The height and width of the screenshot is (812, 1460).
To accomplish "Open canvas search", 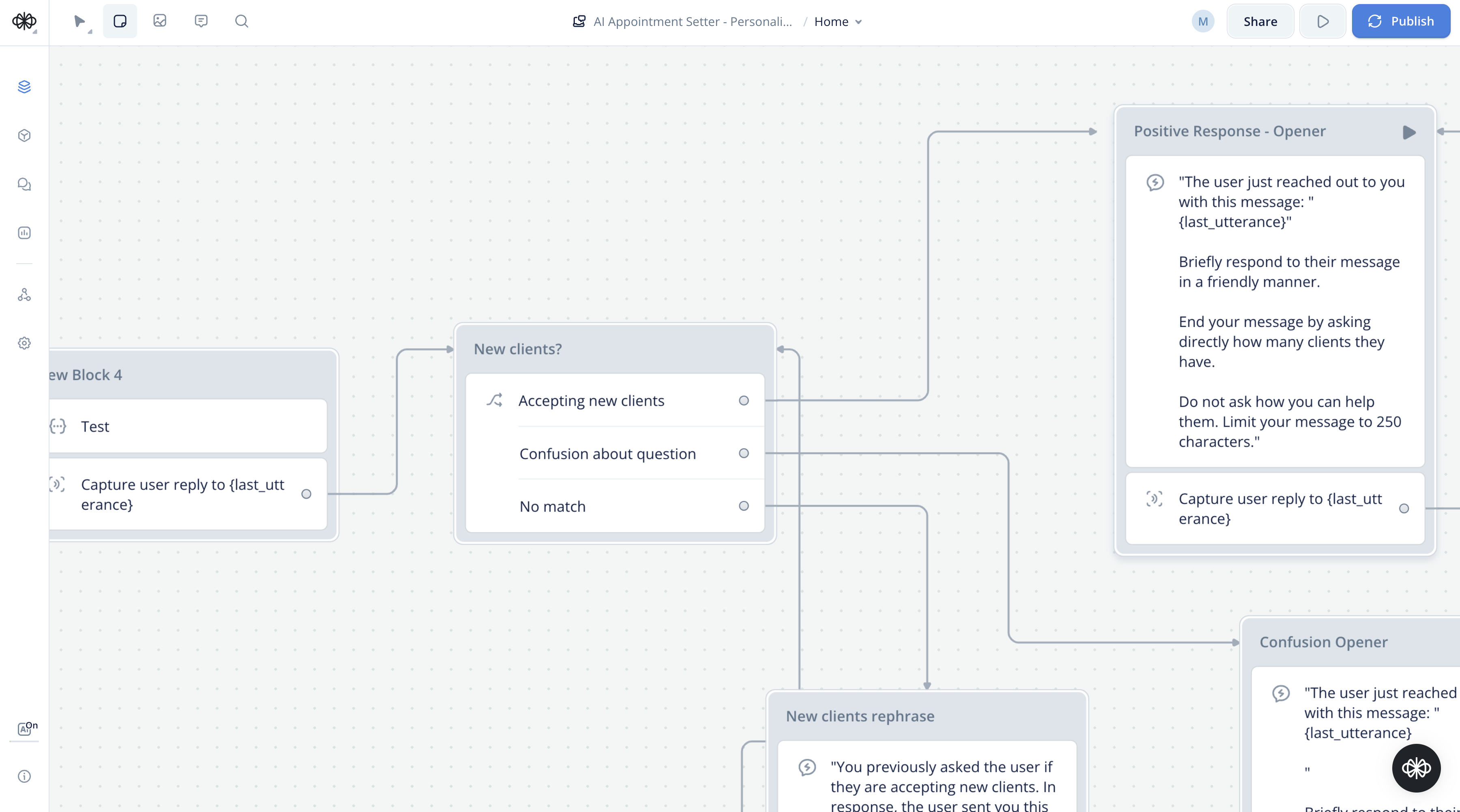I will [241, 21].
